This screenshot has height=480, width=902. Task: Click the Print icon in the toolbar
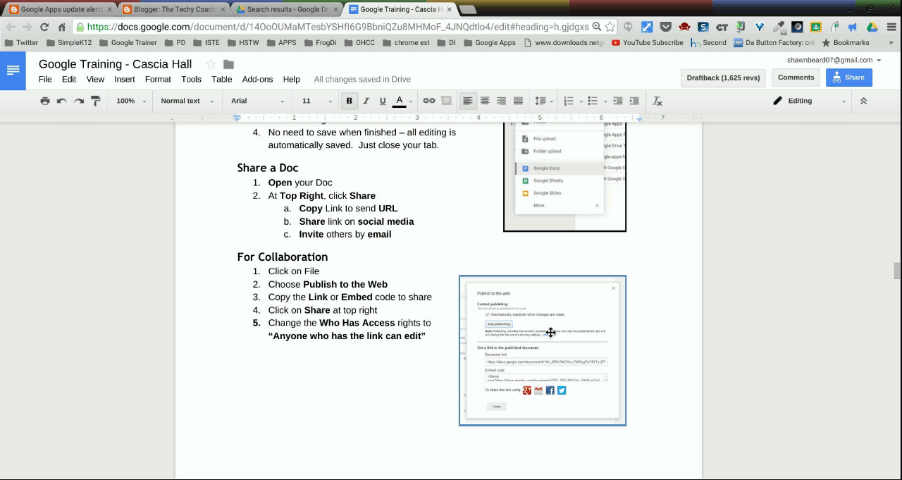[45, 101]
